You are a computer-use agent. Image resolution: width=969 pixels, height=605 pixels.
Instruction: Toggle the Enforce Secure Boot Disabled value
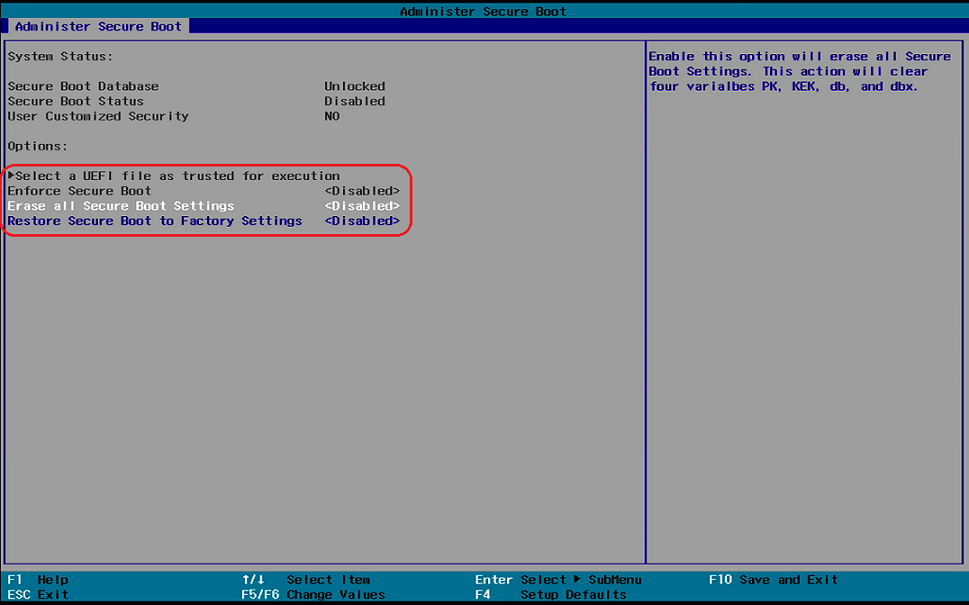(361, 191)
